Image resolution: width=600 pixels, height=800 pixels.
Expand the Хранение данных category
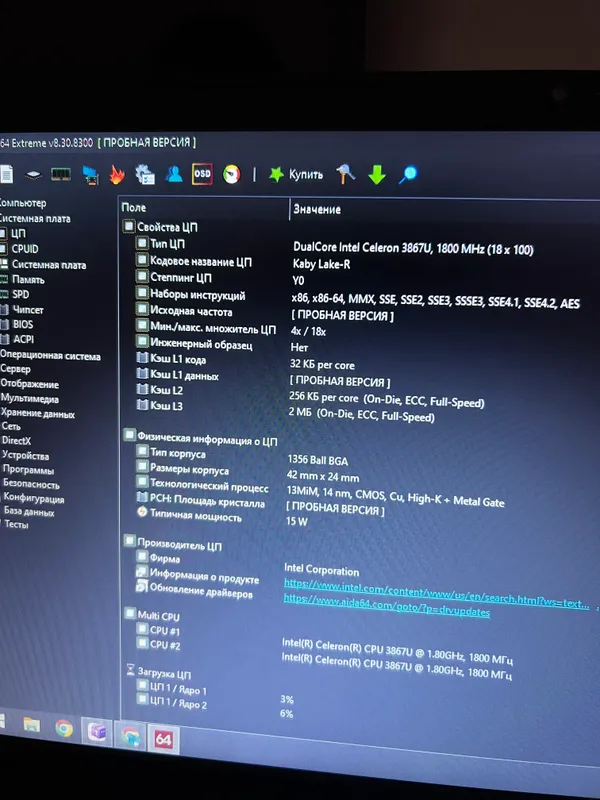(38, 413)
